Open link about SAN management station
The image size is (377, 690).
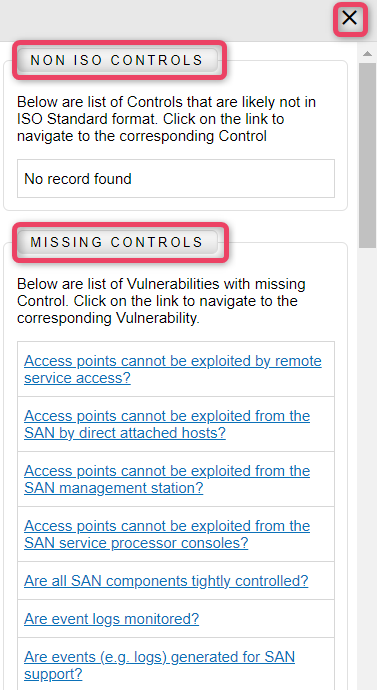click(x=167, y=479)
